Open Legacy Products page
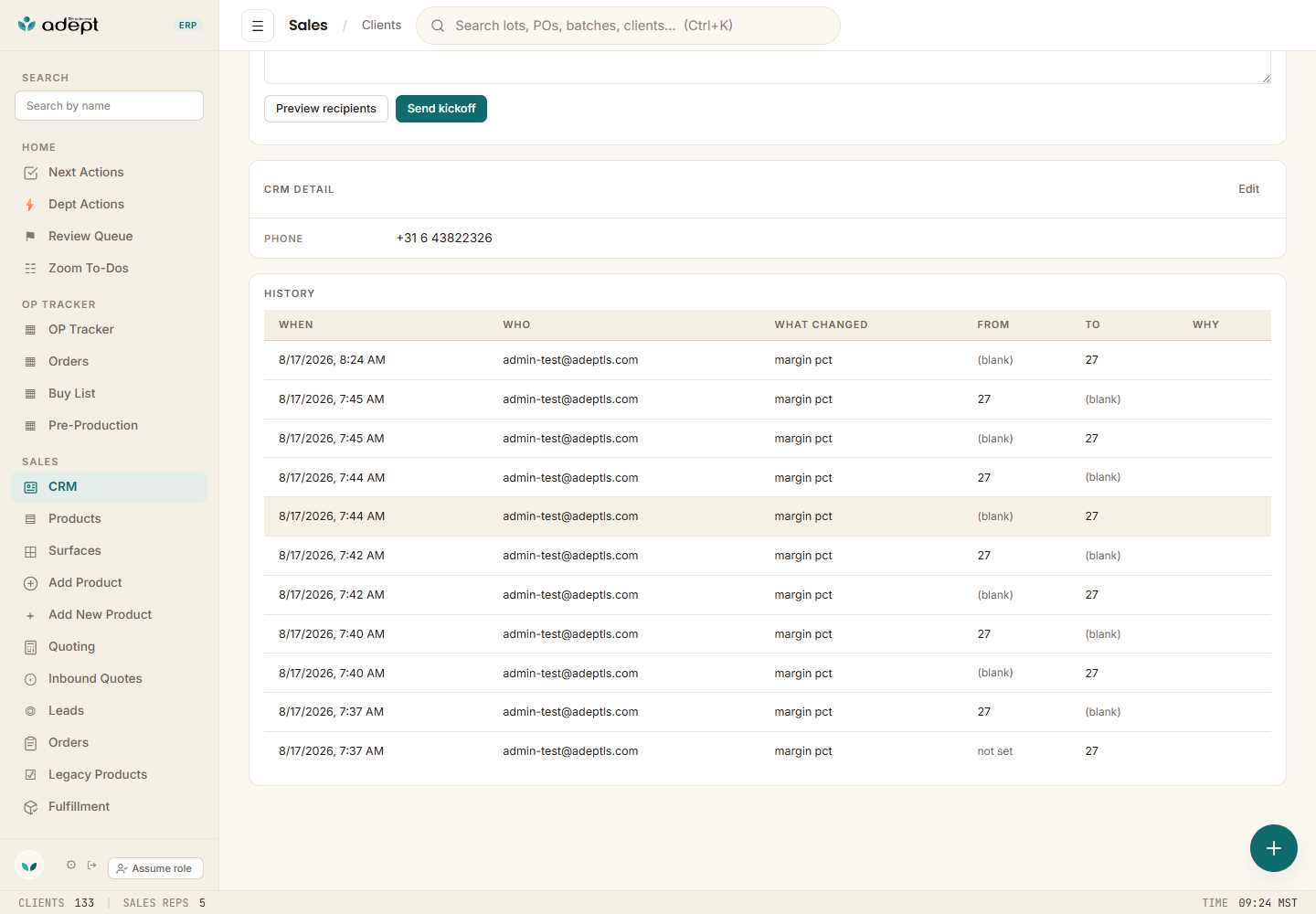The height and width of the screenshot is (914, 1316). tap(110, 774)
